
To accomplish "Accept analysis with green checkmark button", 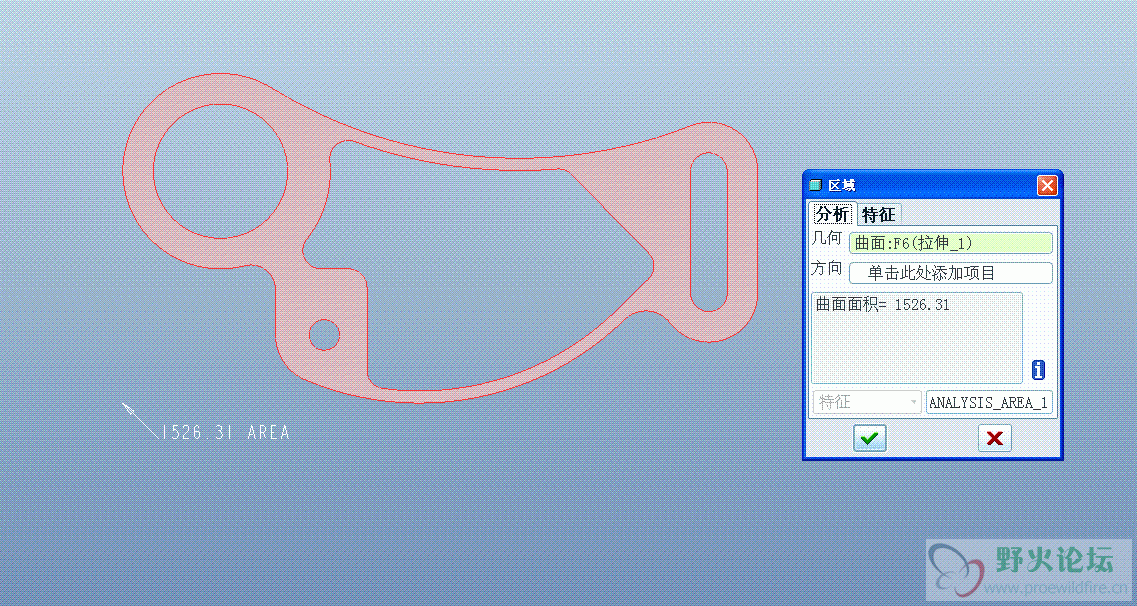I will click(x=869, y=438).
